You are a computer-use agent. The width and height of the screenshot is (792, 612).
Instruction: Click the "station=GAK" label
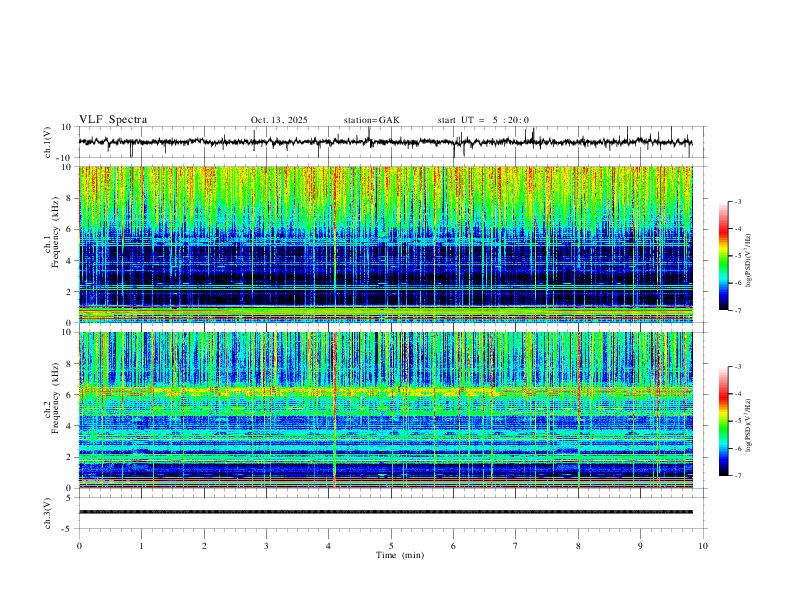pyautogui.click(x=371, y=120)
